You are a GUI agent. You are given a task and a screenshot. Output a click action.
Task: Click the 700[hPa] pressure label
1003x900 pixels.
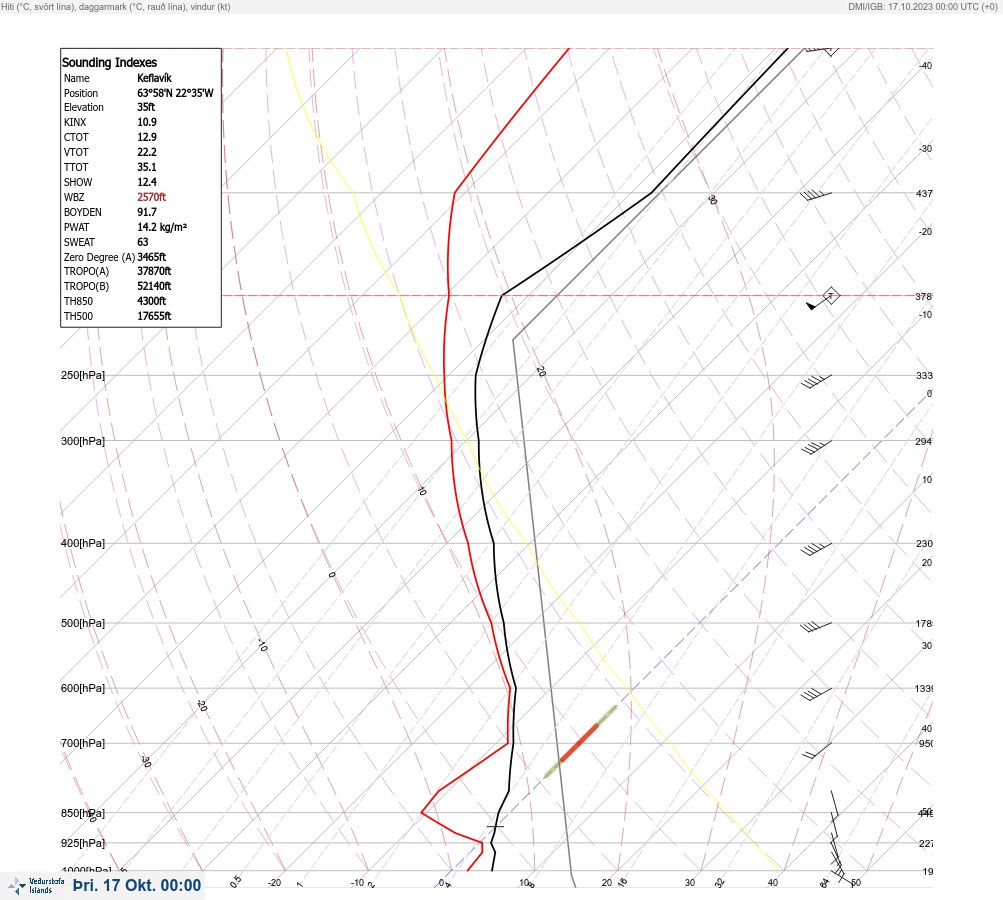83,743
